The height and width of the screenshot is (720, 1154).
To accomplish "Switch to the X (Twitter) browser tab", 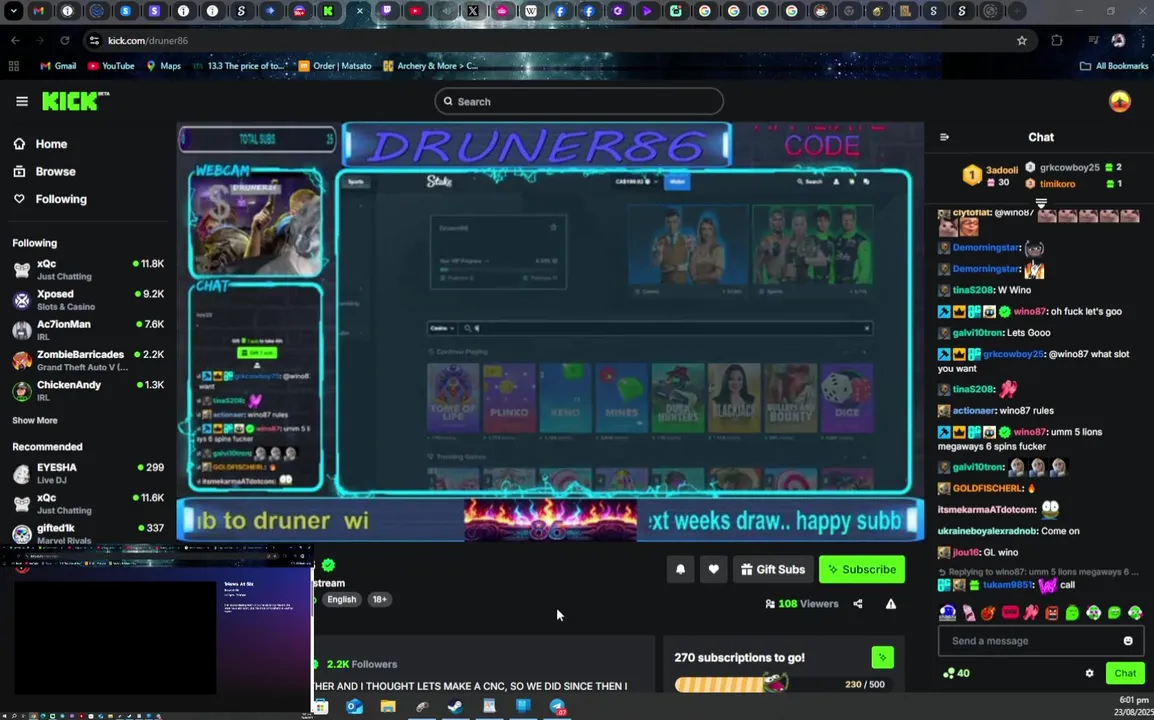I will [x=473, y=11].
